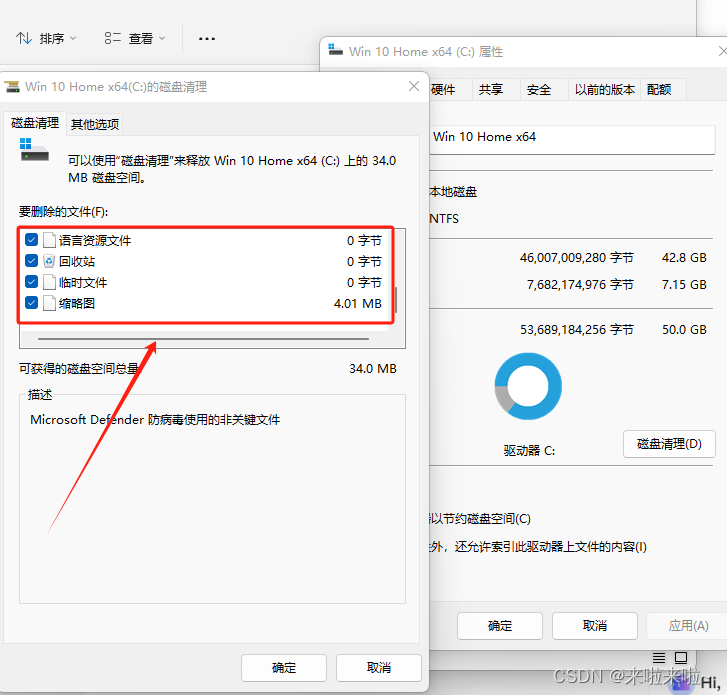The width and height of the screenshot is (727, 695).
Task: Click the index file contents option text (I)
Action: tap(538, 547)
